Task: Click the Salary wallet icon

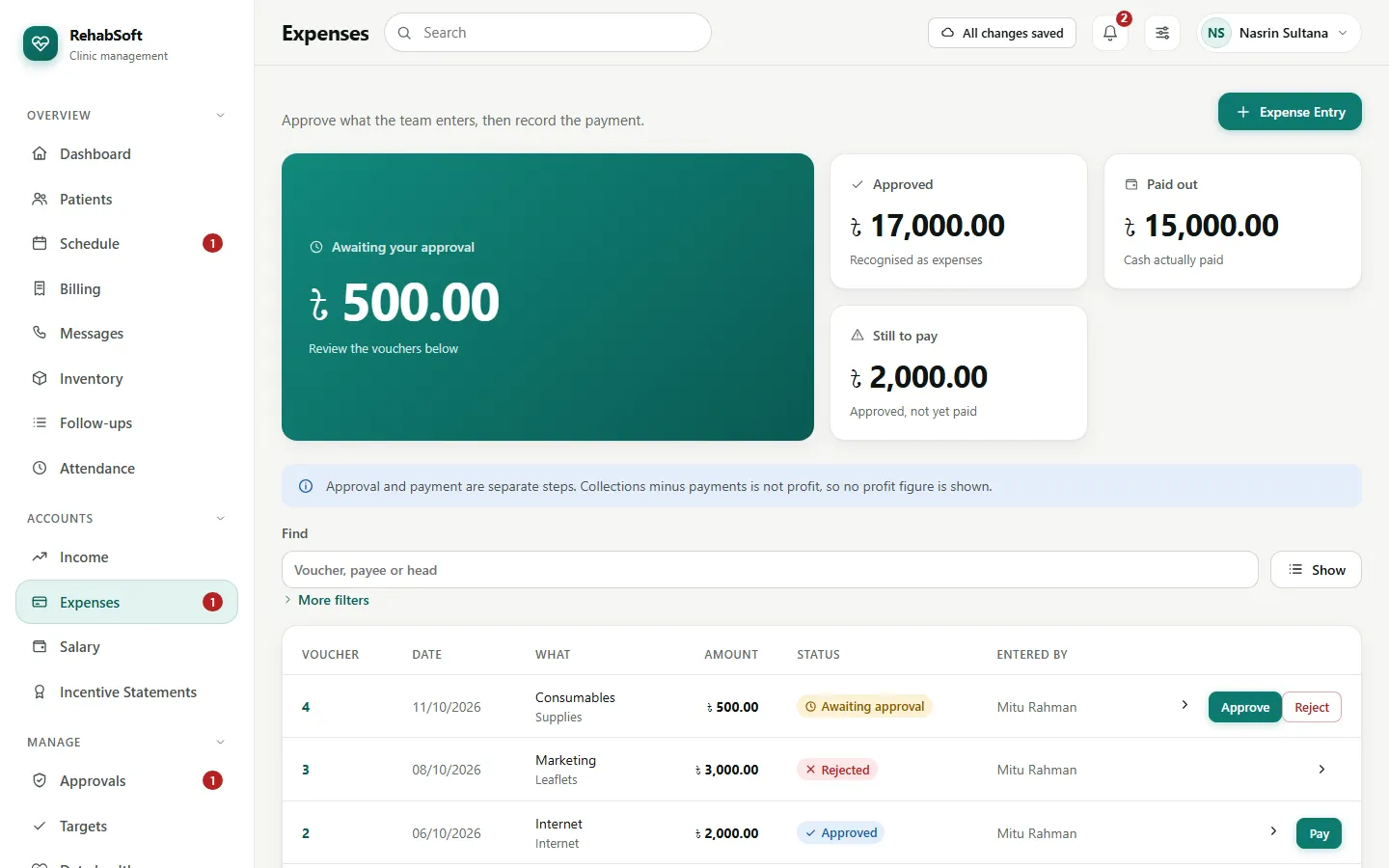Action: click(40, 646)
